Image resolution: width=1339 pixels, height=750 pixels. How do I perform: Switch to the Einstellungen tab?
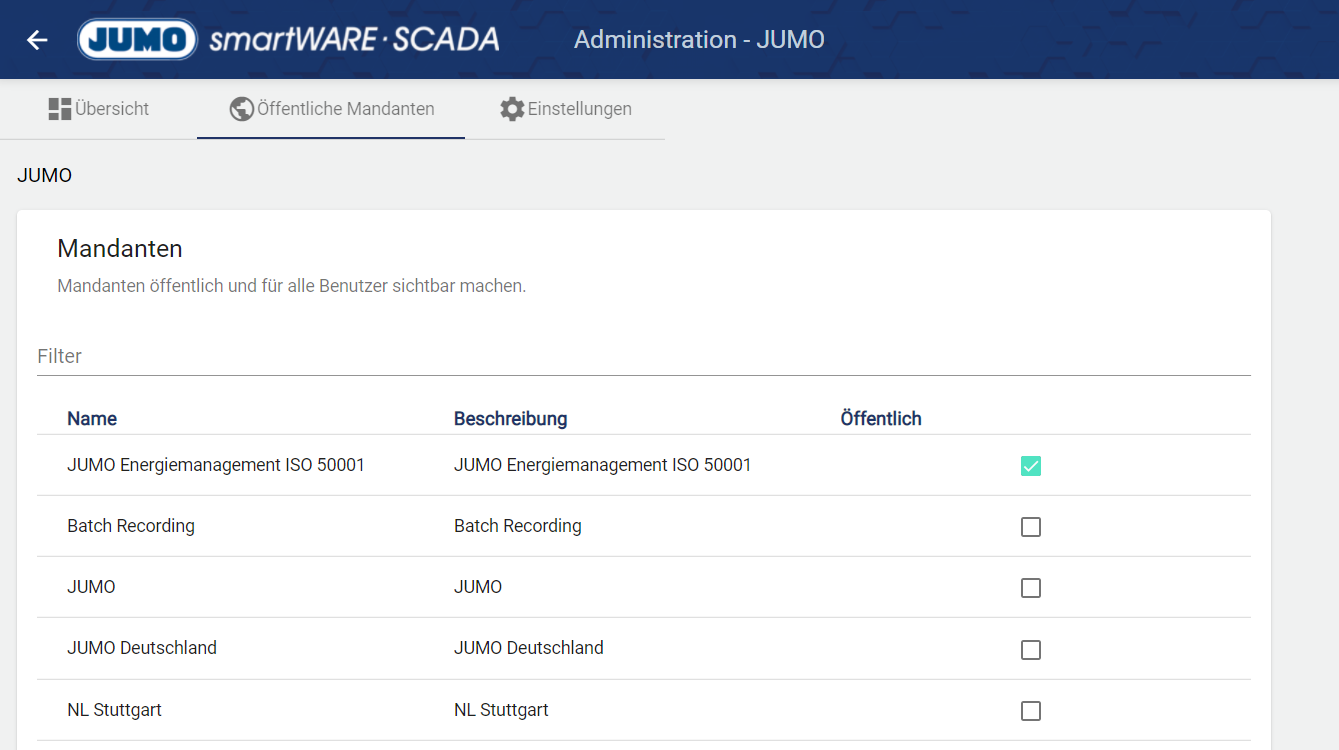pos(566,109)
